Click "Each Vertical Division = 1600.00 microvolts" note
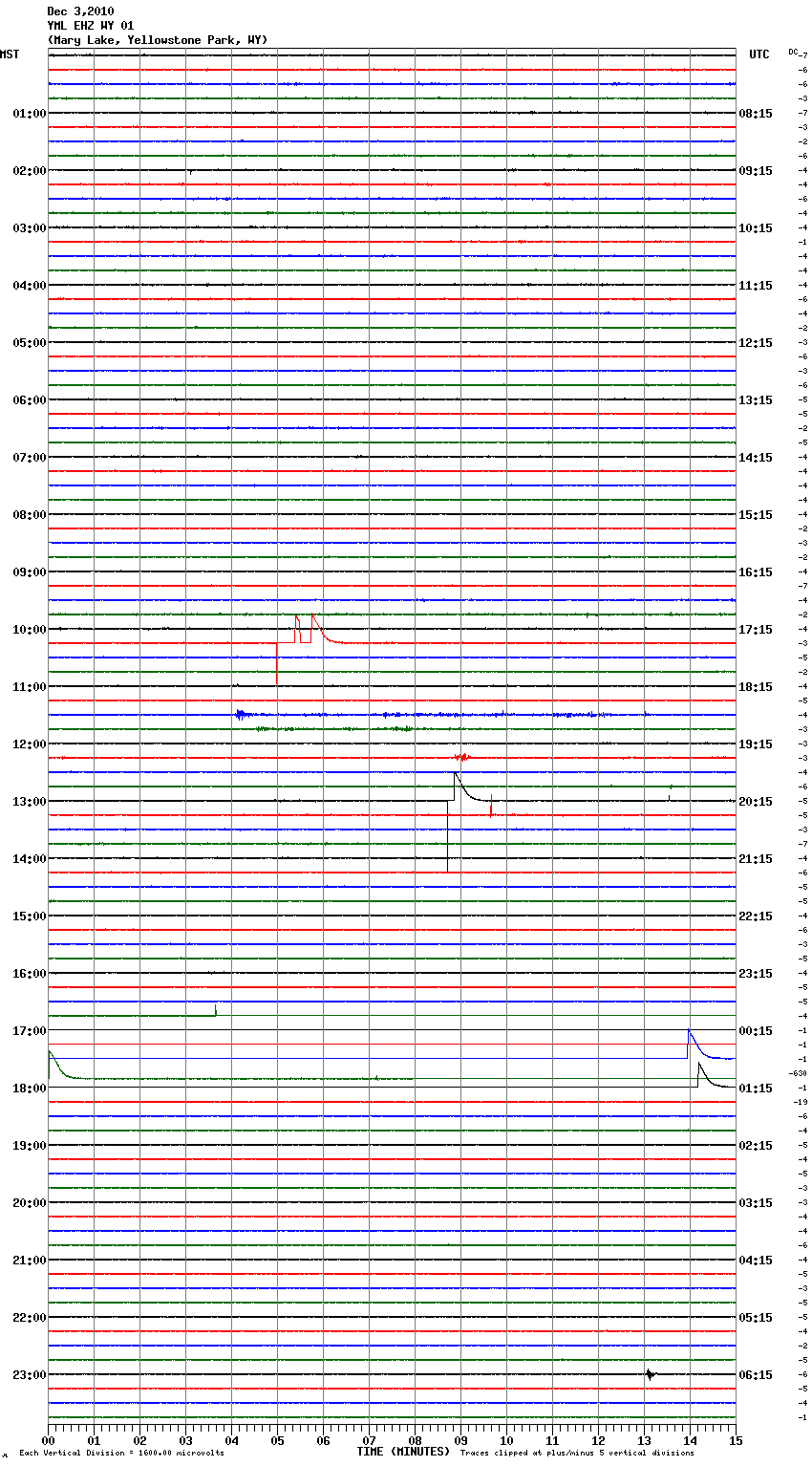The width and height of the screenshot is (812, 1466). tap(121, 1453)
